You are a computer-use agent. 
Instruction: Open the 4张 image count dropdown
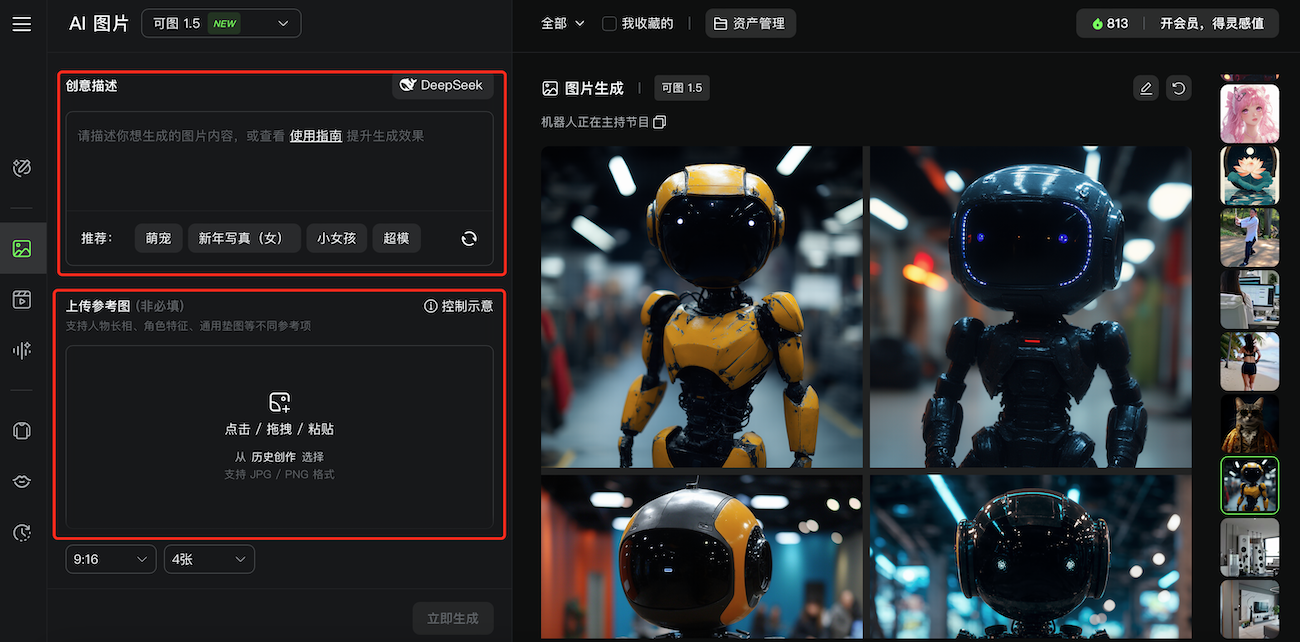209,559
